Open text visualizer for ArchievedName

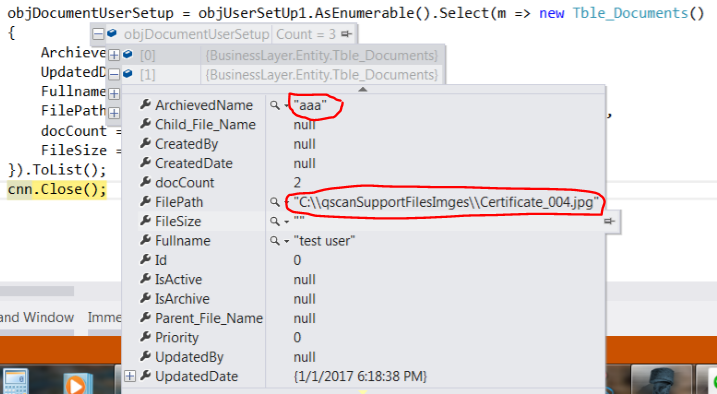274,105
